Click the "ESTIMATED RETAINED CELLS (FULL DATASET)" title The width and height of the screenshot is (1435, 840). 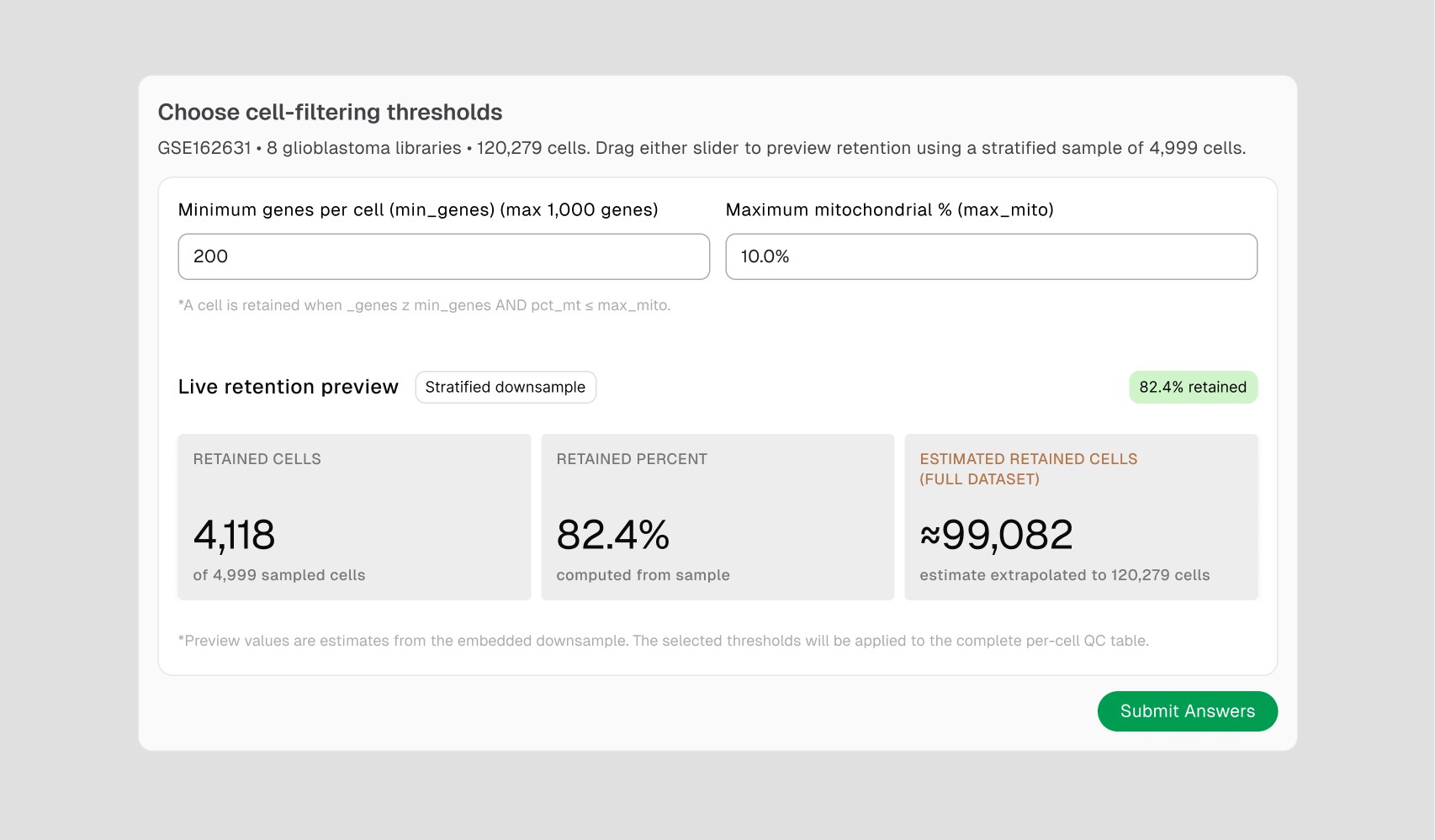[1029, 469]
